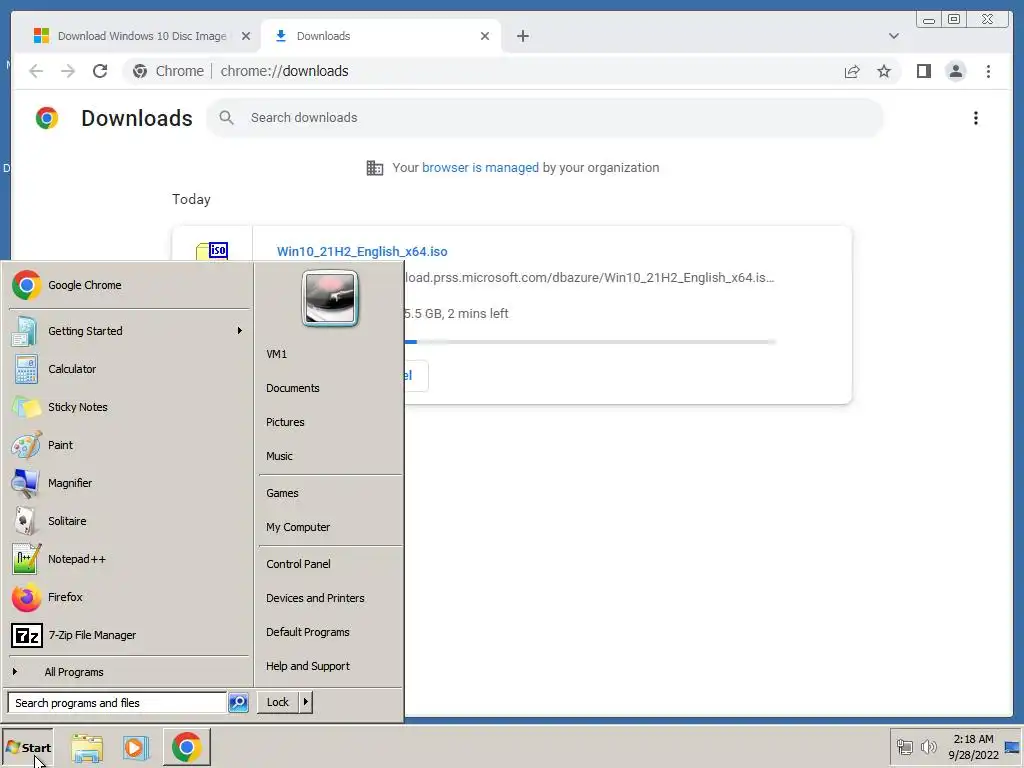Open Help and Support

(x=308, y=665)
